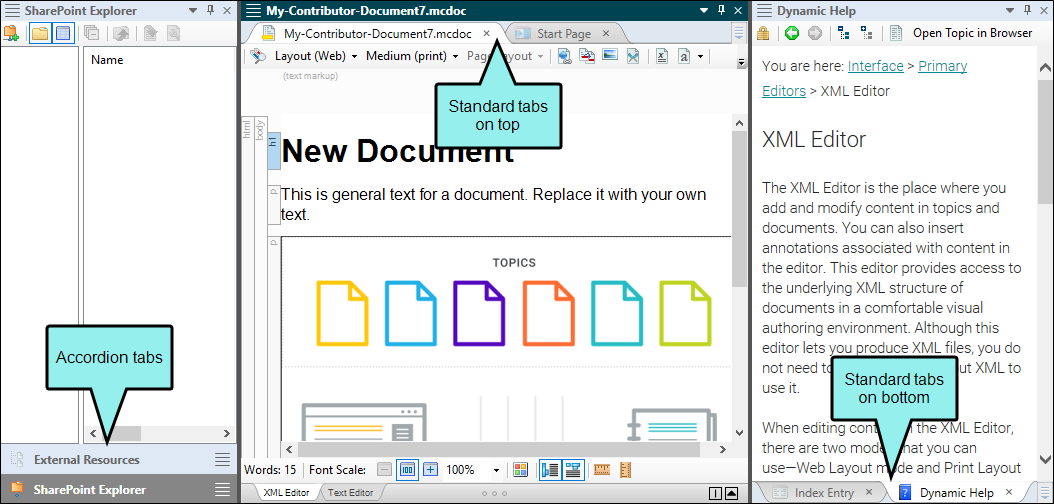Open the Layout (Web) dropdown
This screenshot has height=504, width=1054.
point(315,56)
